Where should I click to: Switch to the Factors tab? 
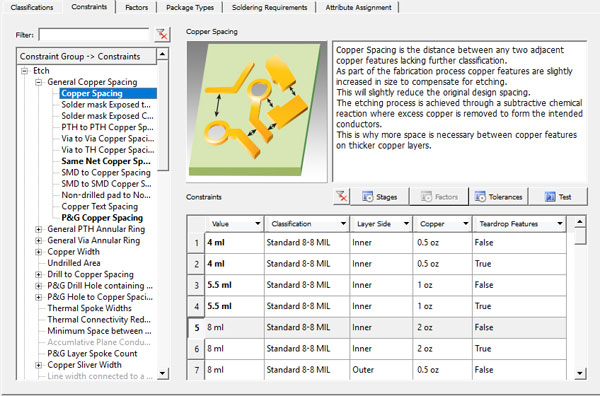137,7
